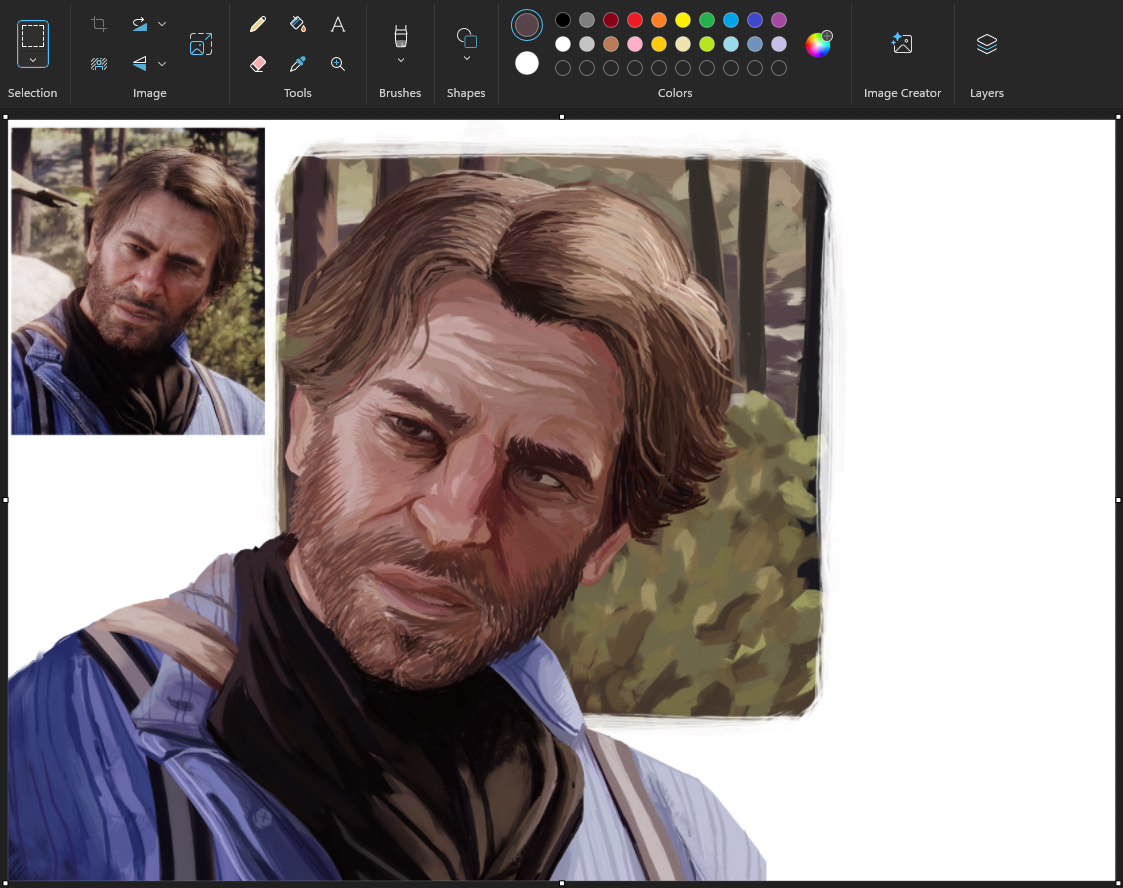Screen dimensions: 1123x888
Task: Open the Edit colors wheel
Action: tap(818, 44)
